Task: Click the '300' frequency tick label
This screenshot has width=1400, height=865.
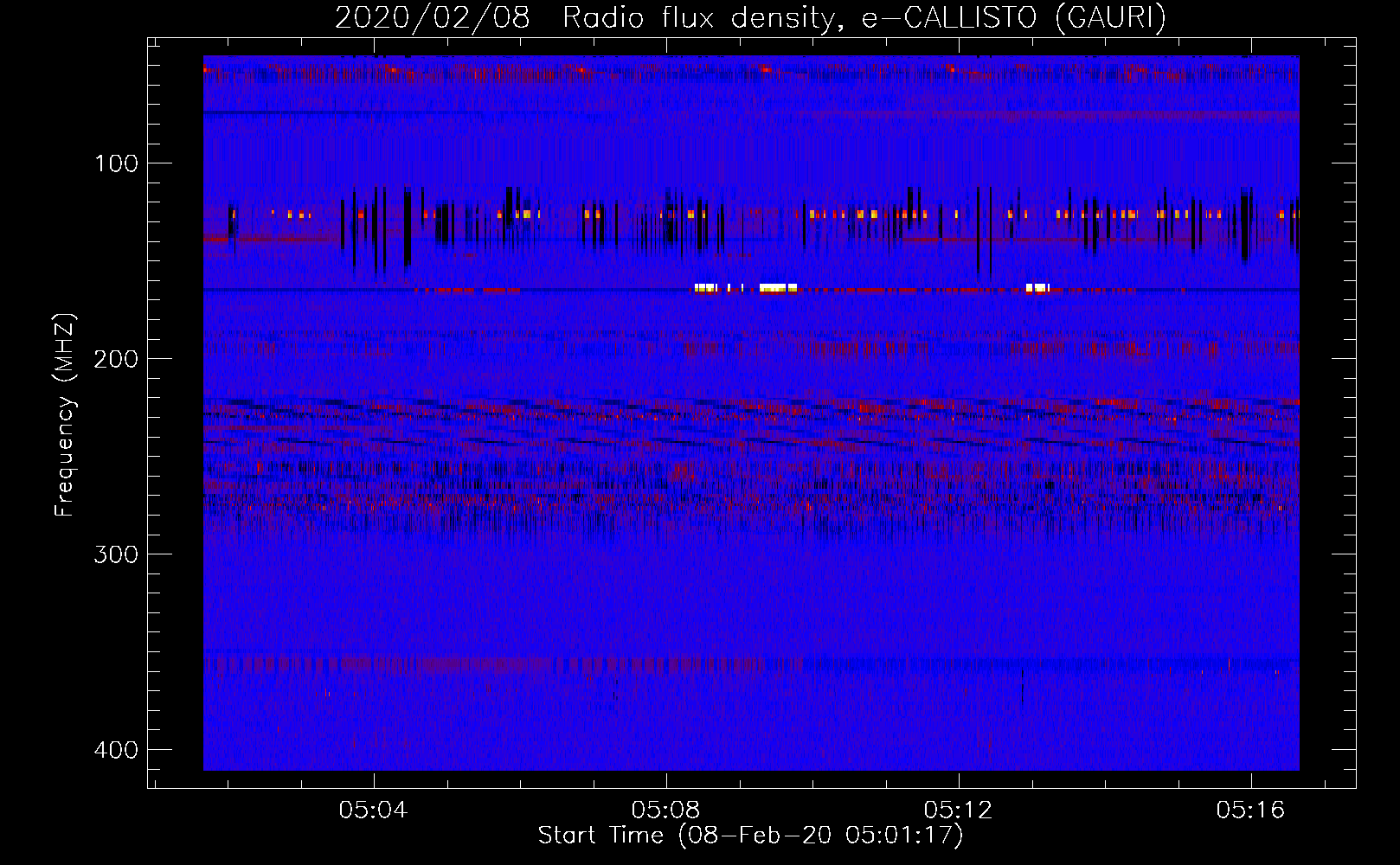Action: [x=116, y=554]
